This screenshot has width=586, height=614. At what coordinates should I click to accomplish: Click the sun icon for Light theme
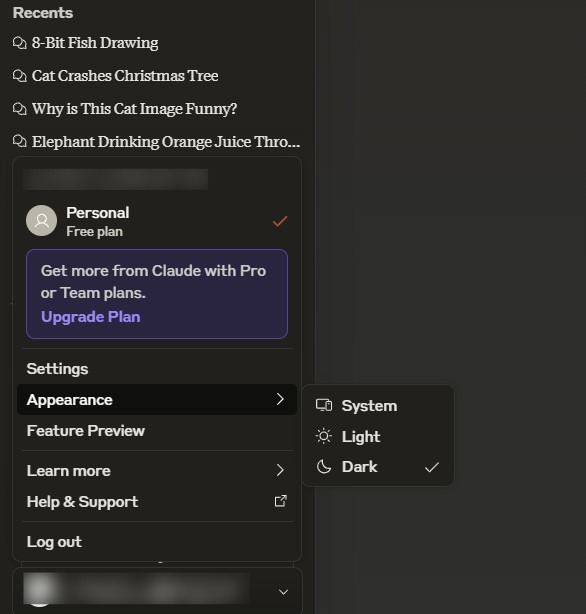pyautogui.click(x=324, y=436)
